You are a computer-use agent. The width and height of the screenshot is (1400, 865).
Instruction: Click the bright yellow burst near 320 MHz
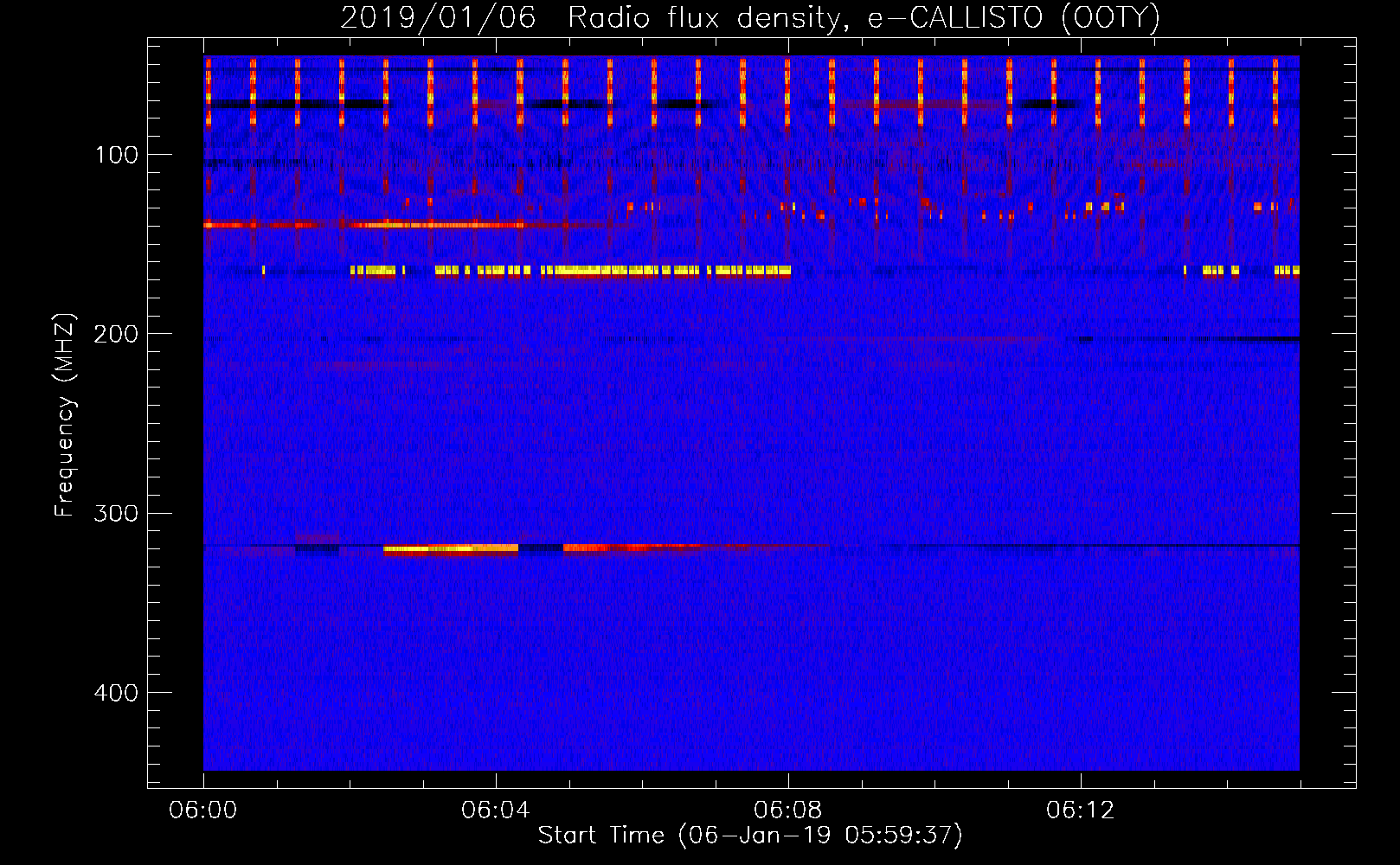[451, 548]
